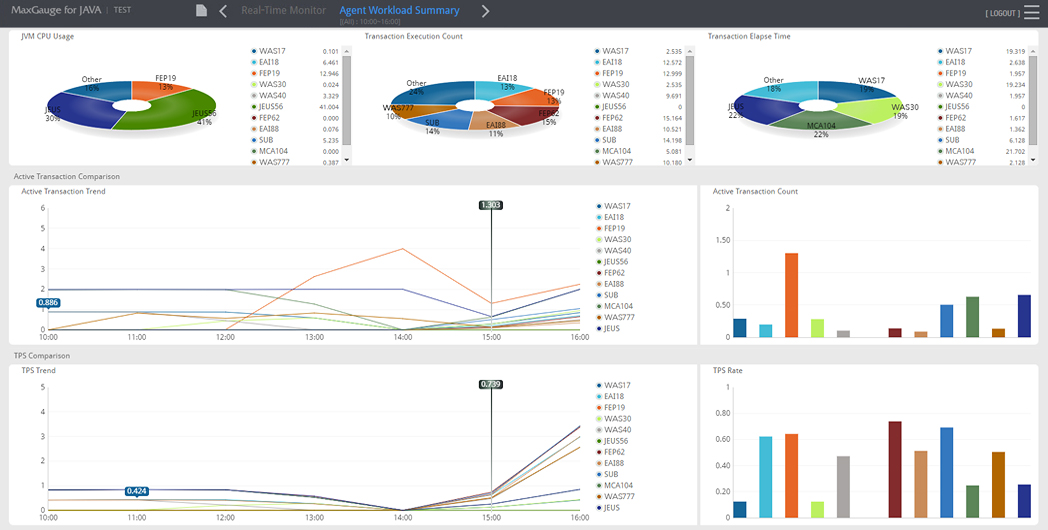Viewport: 1048px width, 530px height.
Task: Click the 14:00 label on Active Transaction Trend axis
Action: (x=403, y=338)
